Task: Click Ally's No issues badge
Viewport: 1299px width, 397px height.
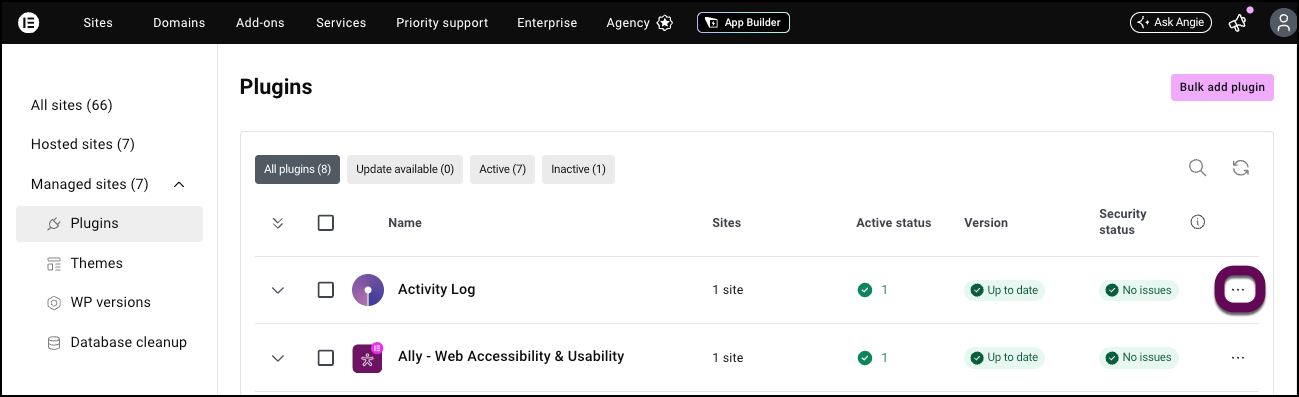Action: [1138, 357]
